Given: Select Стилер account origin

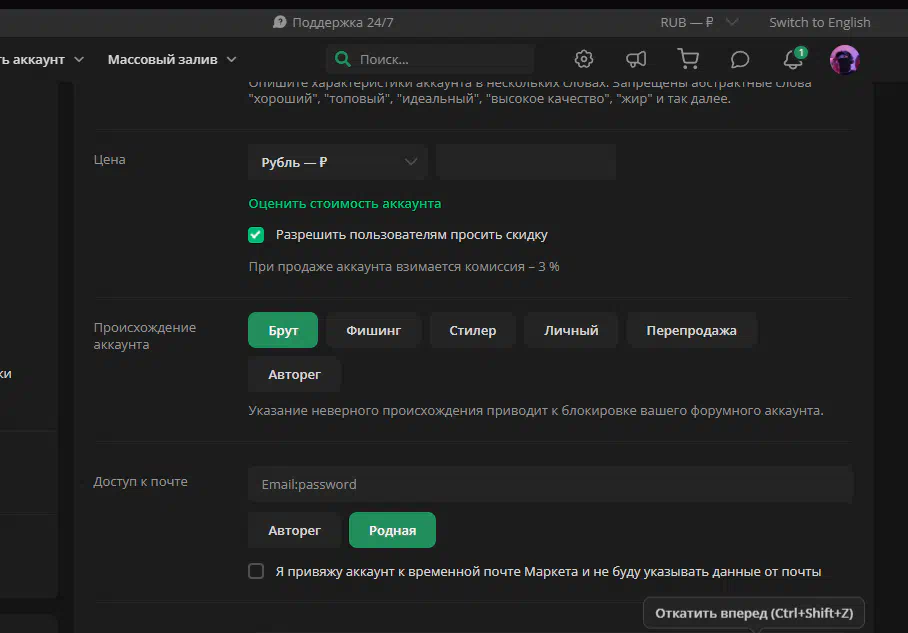Looking at the screenshot, I should point(473,330).
